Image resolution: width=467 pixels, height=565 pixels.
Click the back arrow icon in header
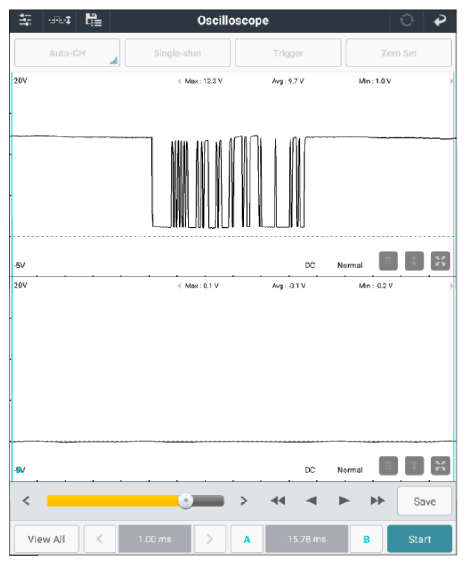click(440, 21)
